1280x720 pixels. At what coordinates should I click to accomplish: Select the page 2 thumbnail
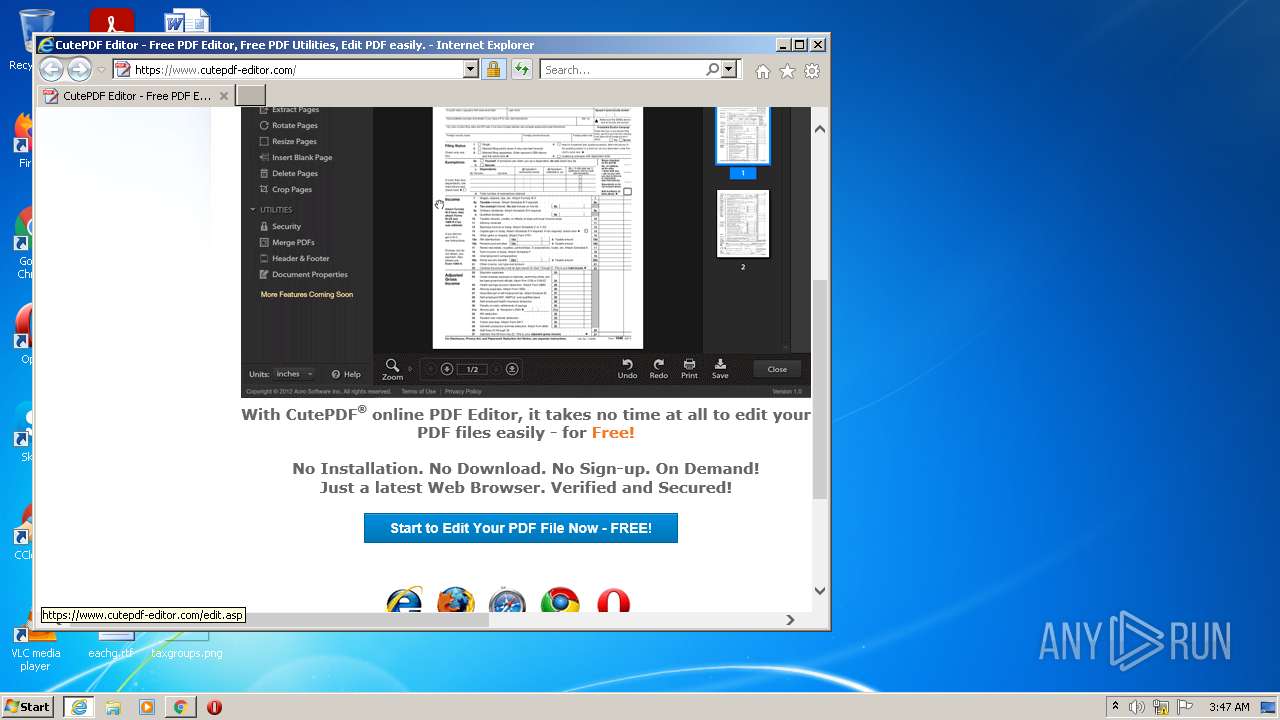[743, 224]
